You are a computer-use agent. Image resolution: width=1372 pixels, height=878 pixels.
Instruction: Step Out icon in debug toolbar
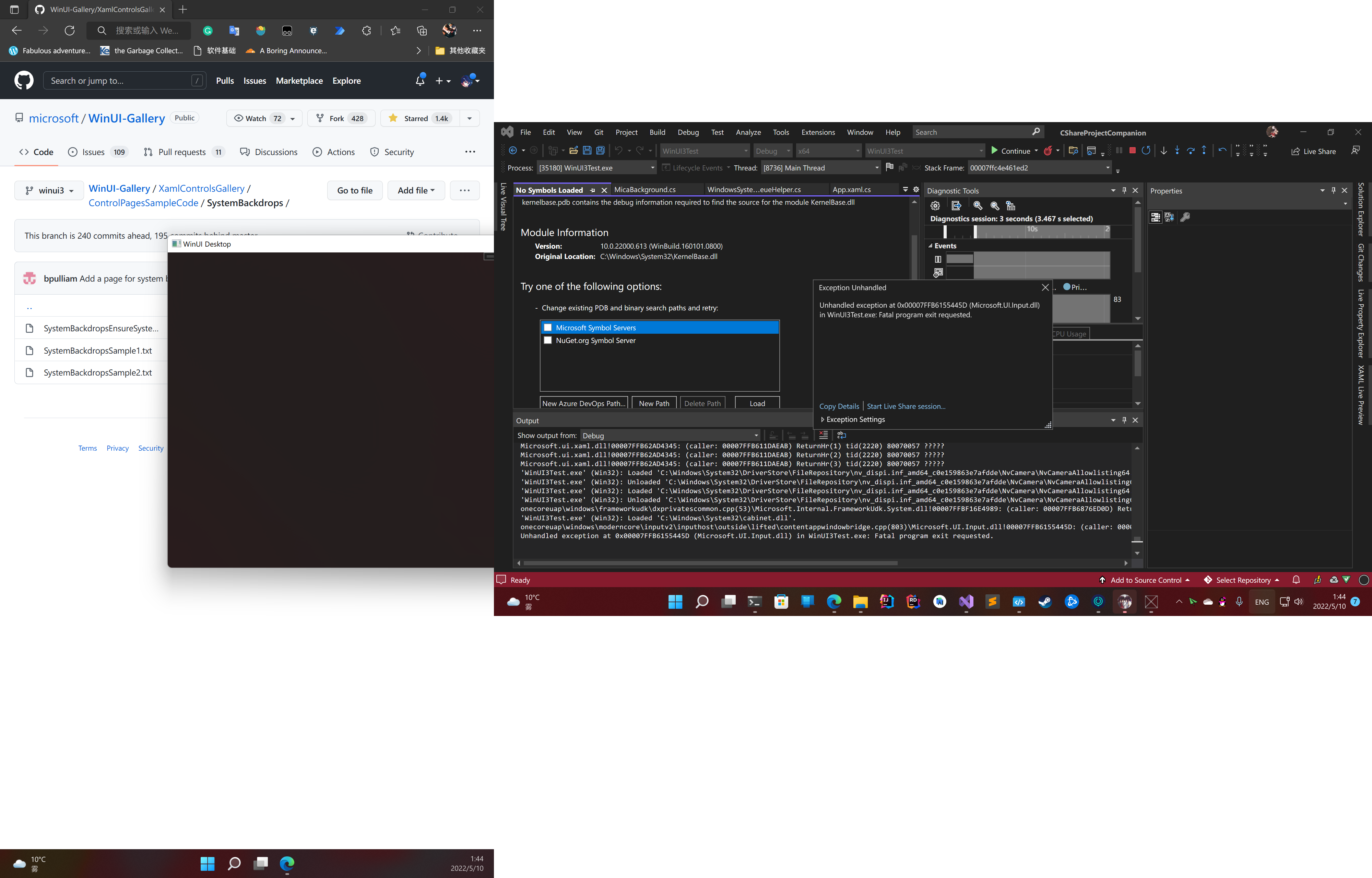click(x=1204, y=151)
